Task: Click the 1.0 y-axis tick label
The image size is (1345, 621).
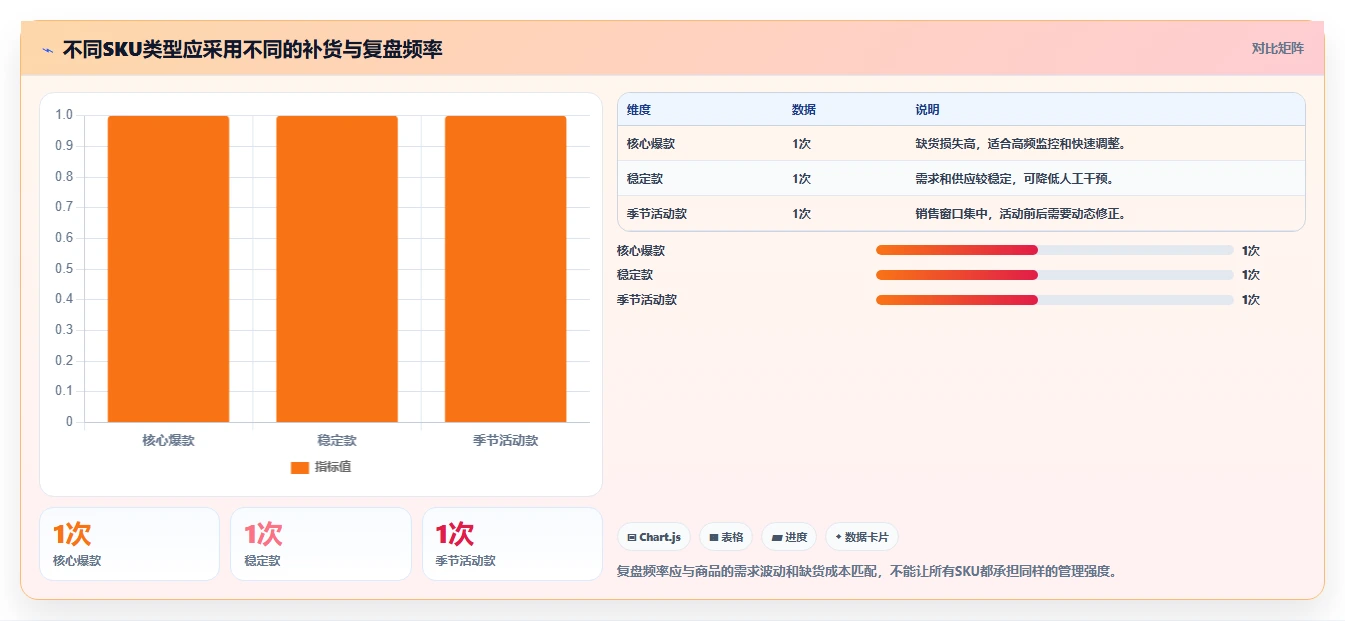Action: click(x=64, y=115)
